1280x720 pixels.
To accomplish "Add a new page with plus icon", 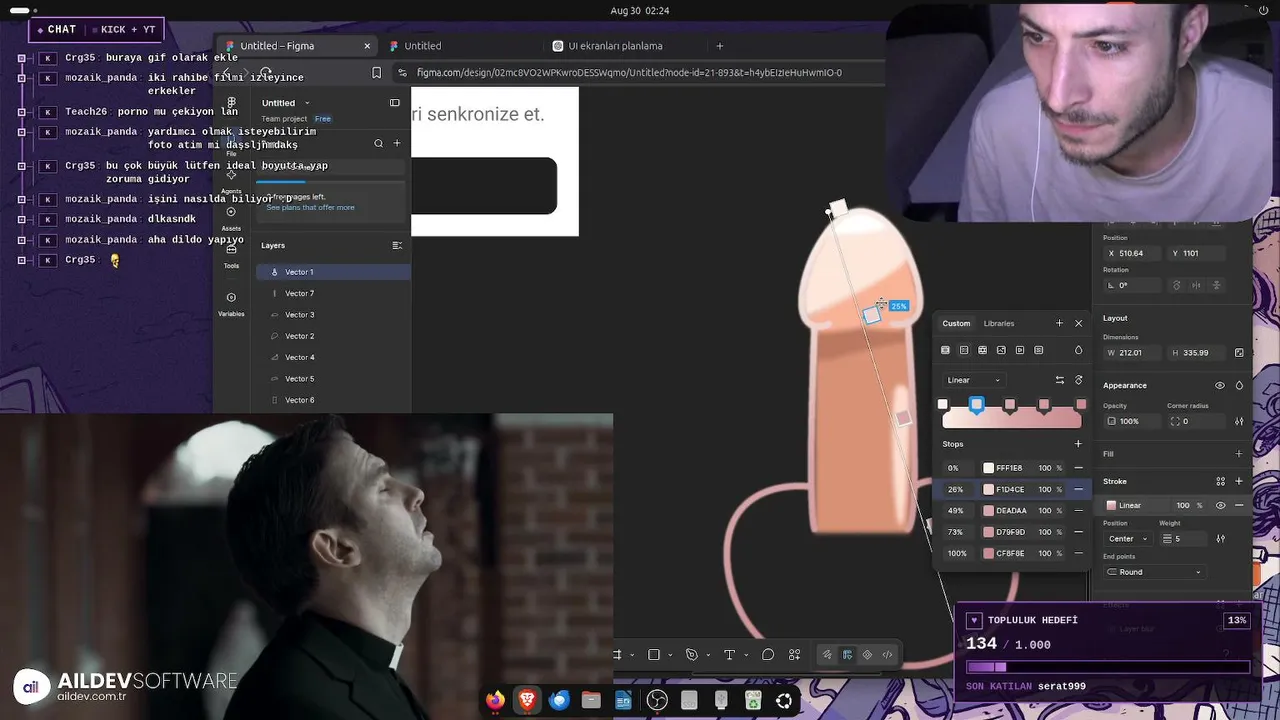I will click(x=397, y=143).
